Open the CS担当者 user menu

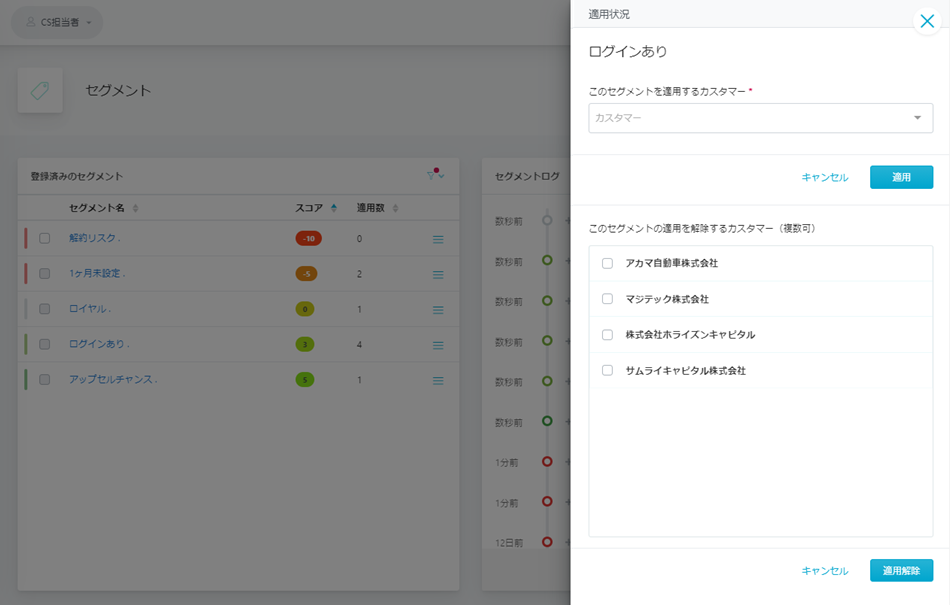57,22
